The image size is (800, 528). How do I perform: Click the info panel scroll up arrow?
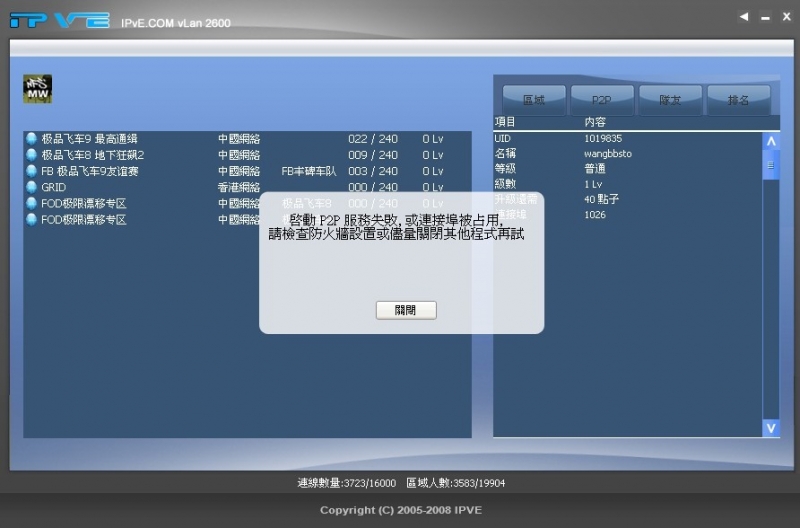[x=771, y=141]
